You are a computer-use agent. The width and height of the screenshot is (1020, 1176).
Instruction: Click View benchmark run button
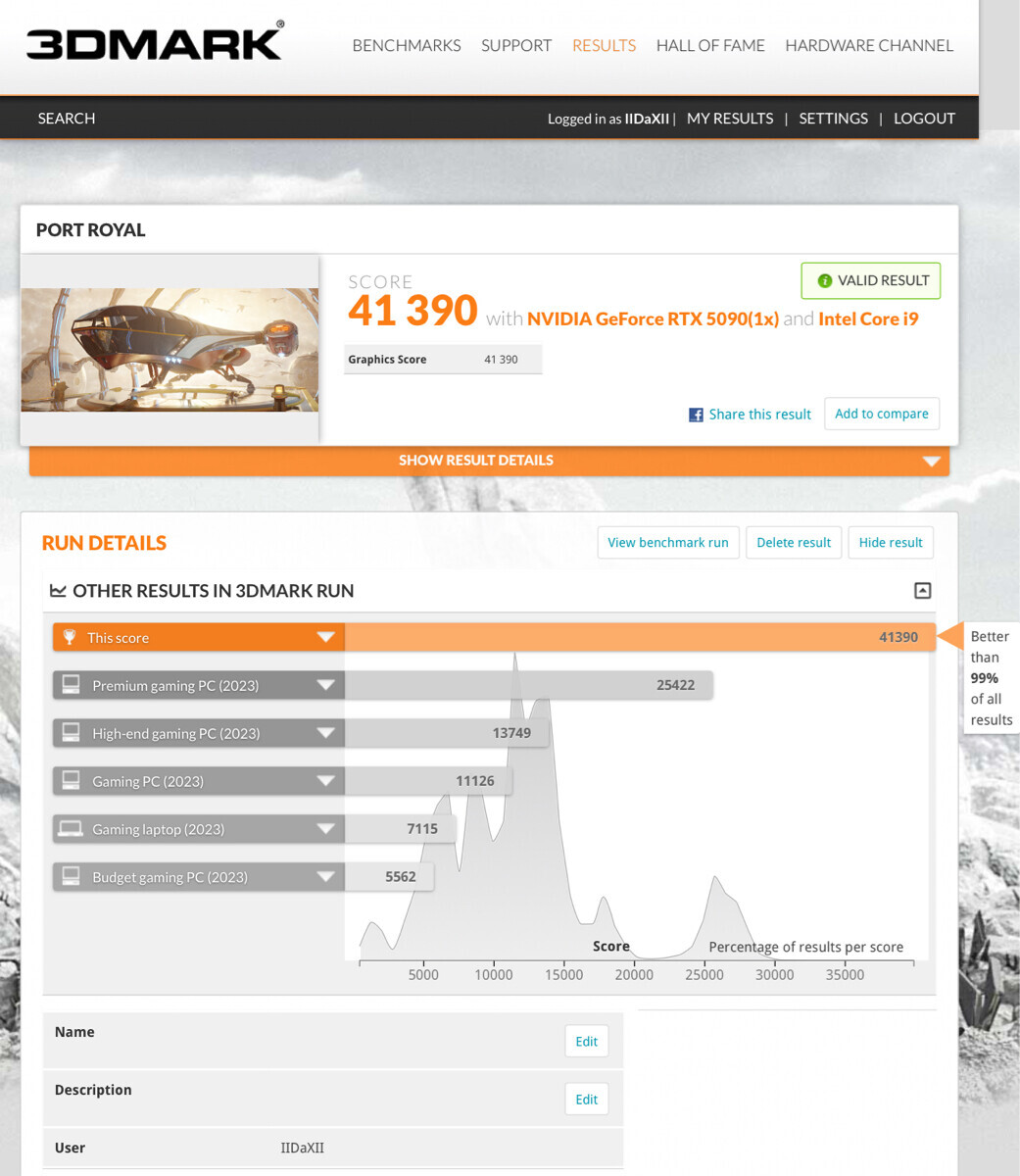pyautogui.click(x=667, y=543)
